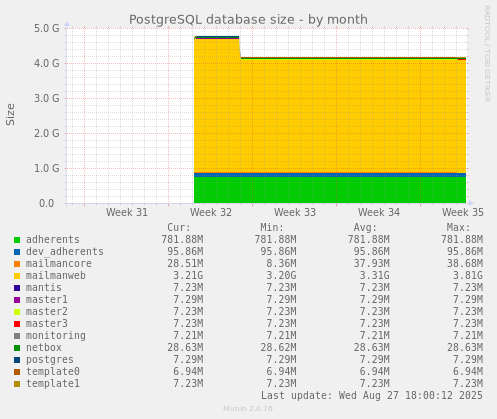497x419 pixels.
Task: Click the Week 34 axis label
Action: 379,212
